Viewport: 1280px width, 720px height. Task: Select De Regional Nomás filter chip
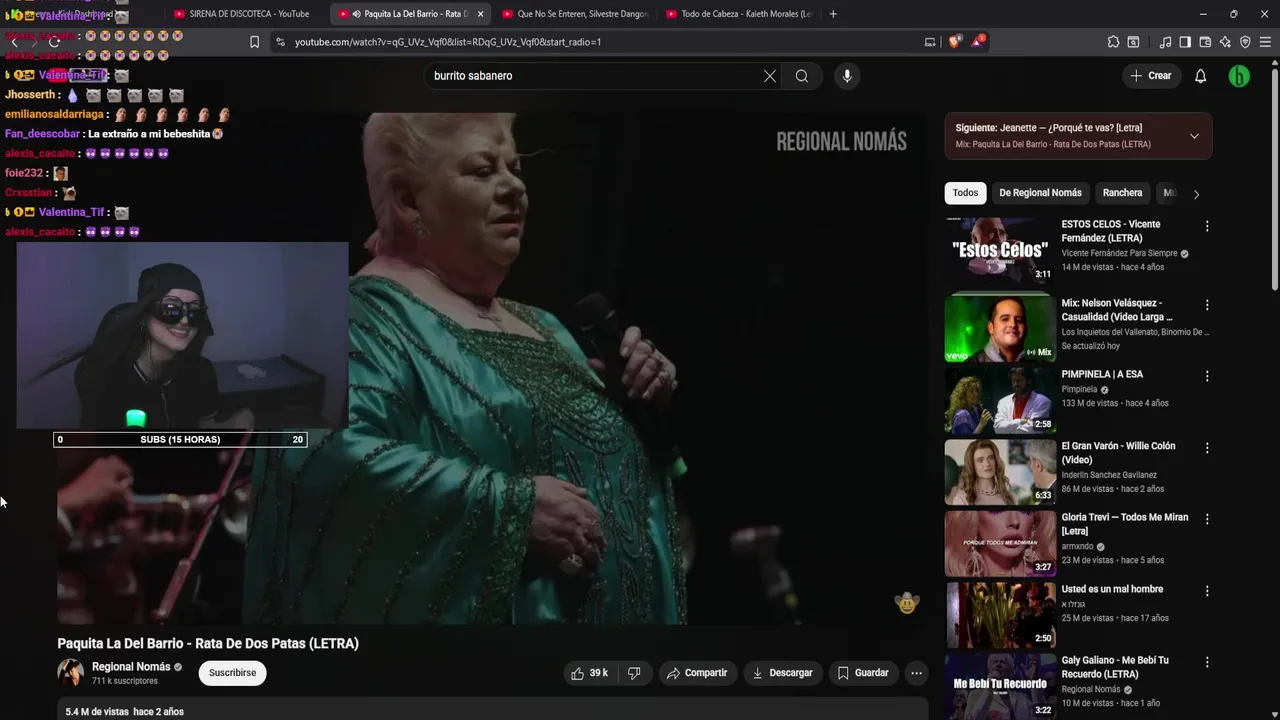[1040, 193]
